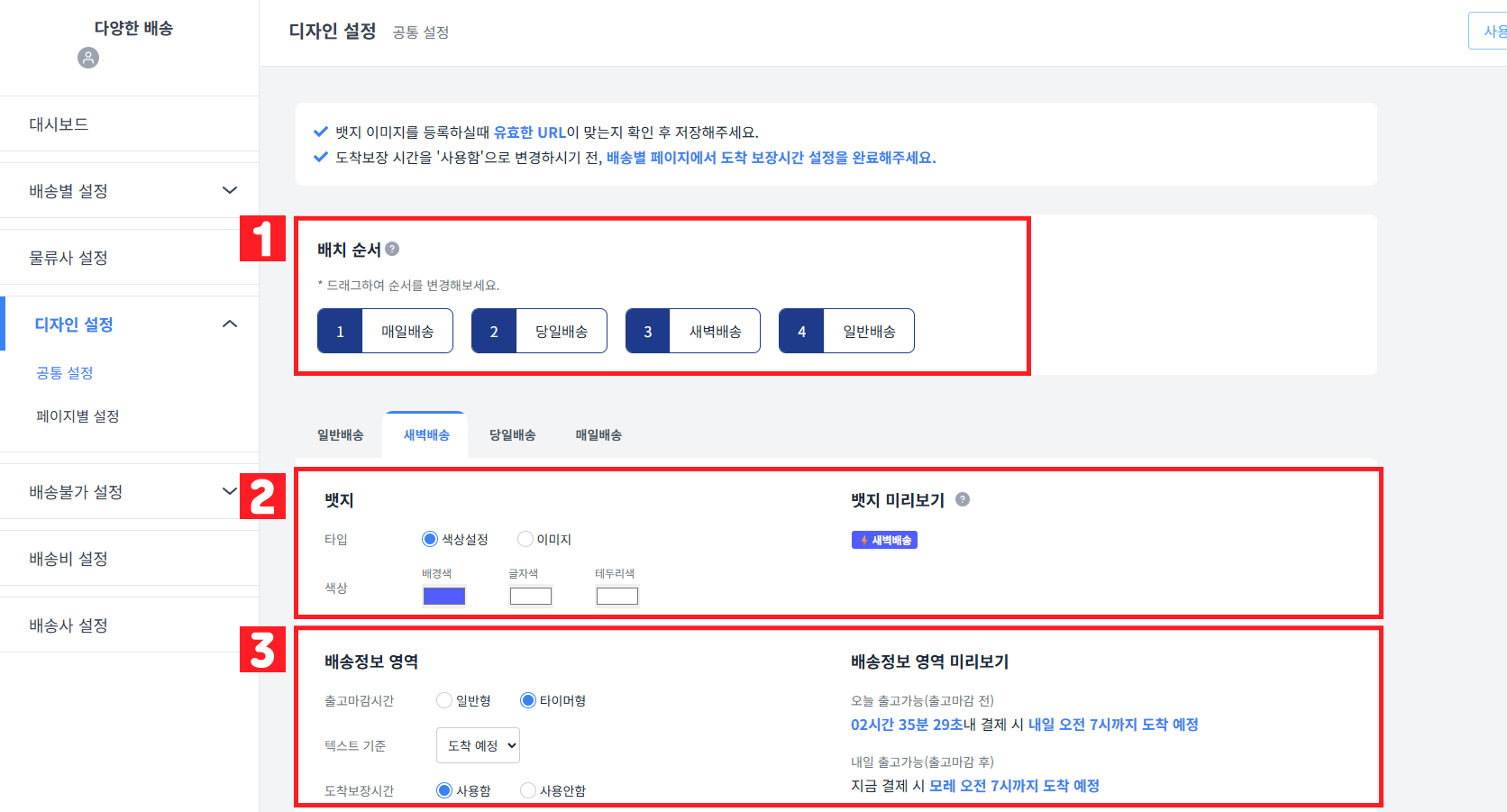Enable 타이머형 shipping deadline option
Screen dimensions: 1507x812
coord(527,699)
